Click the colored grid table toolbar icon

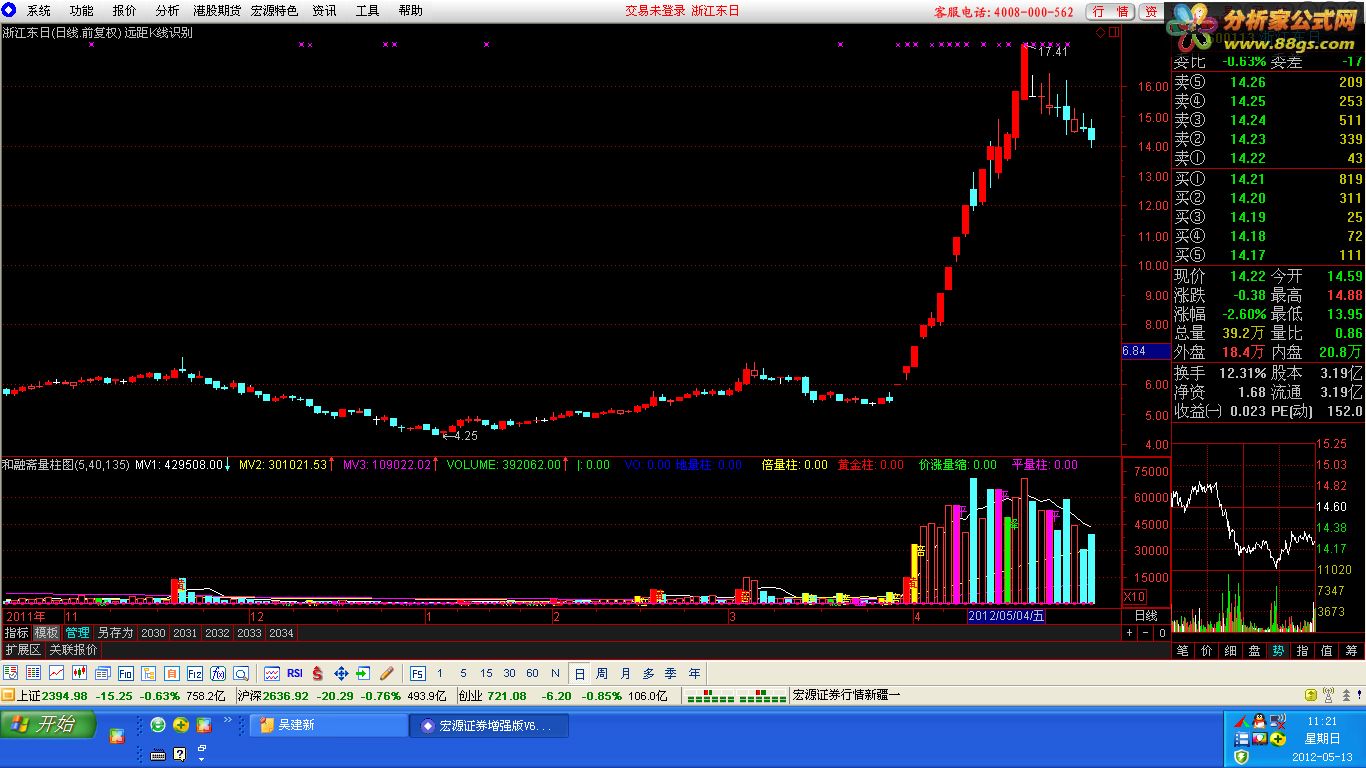(x=34, y=673)
